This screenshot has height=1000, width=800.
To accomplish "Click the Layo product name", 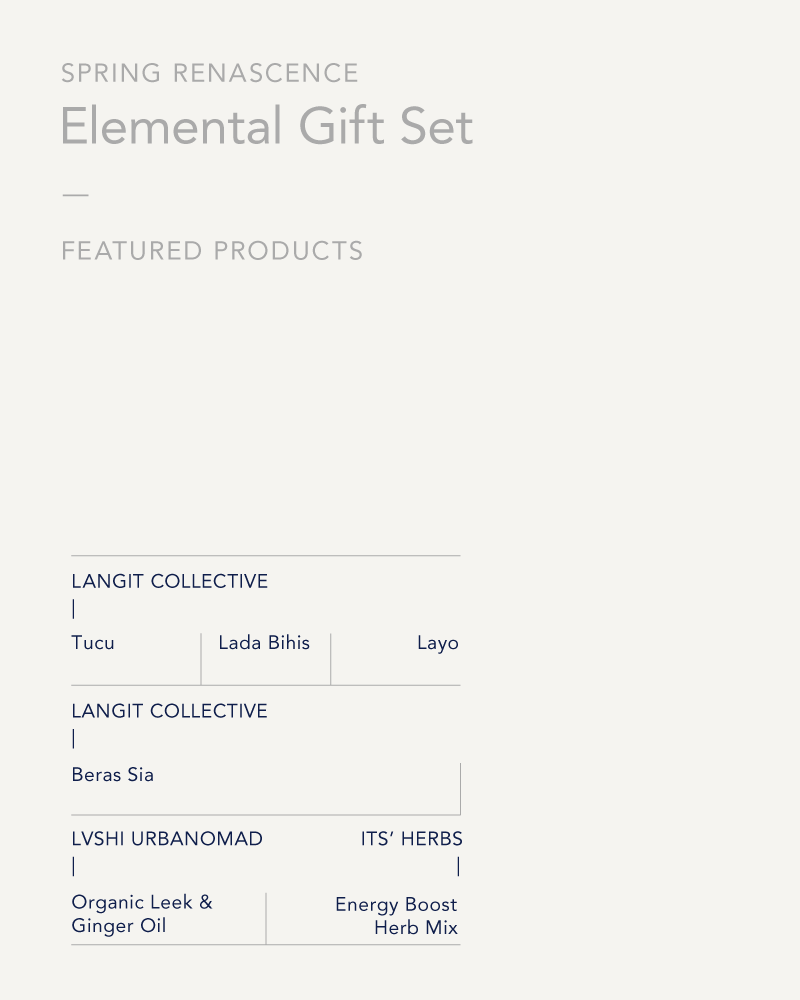I will (x=438, y=643).
